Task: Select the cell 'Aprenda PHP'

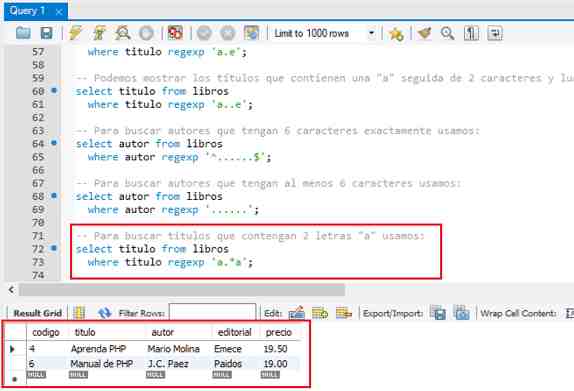Action: tap(98, 349)
